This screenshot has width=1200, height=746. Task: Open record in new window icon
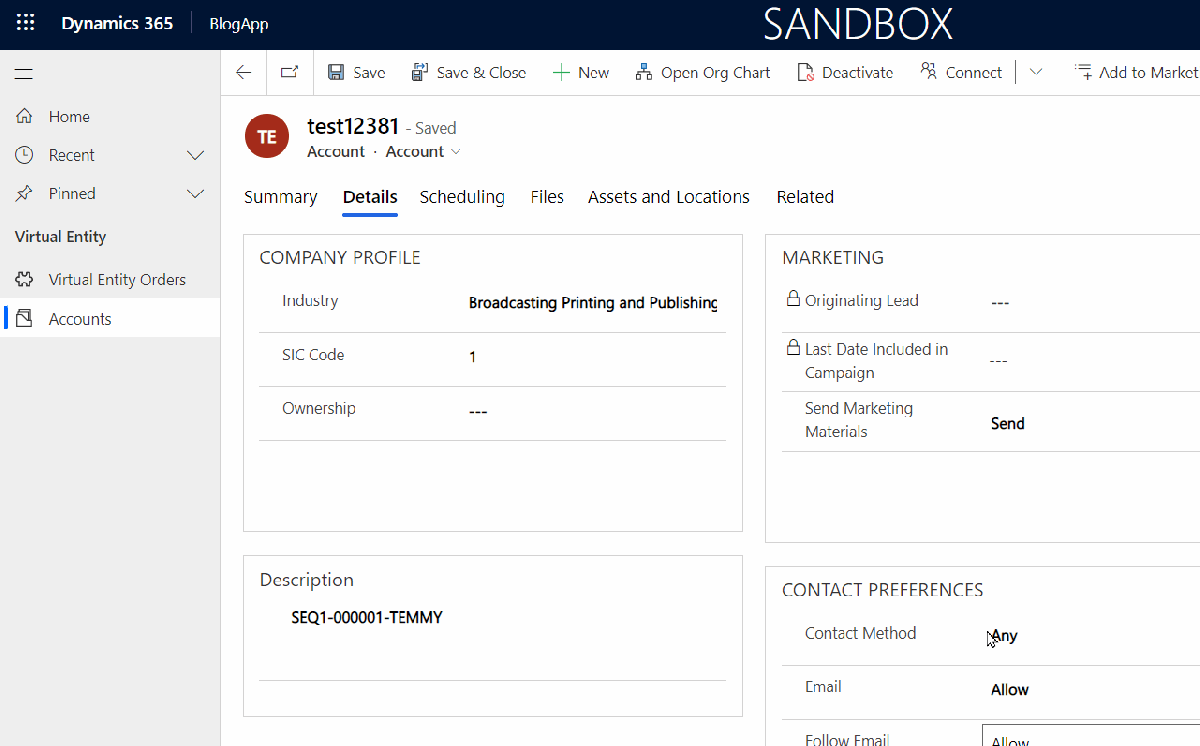pos(289,72)
